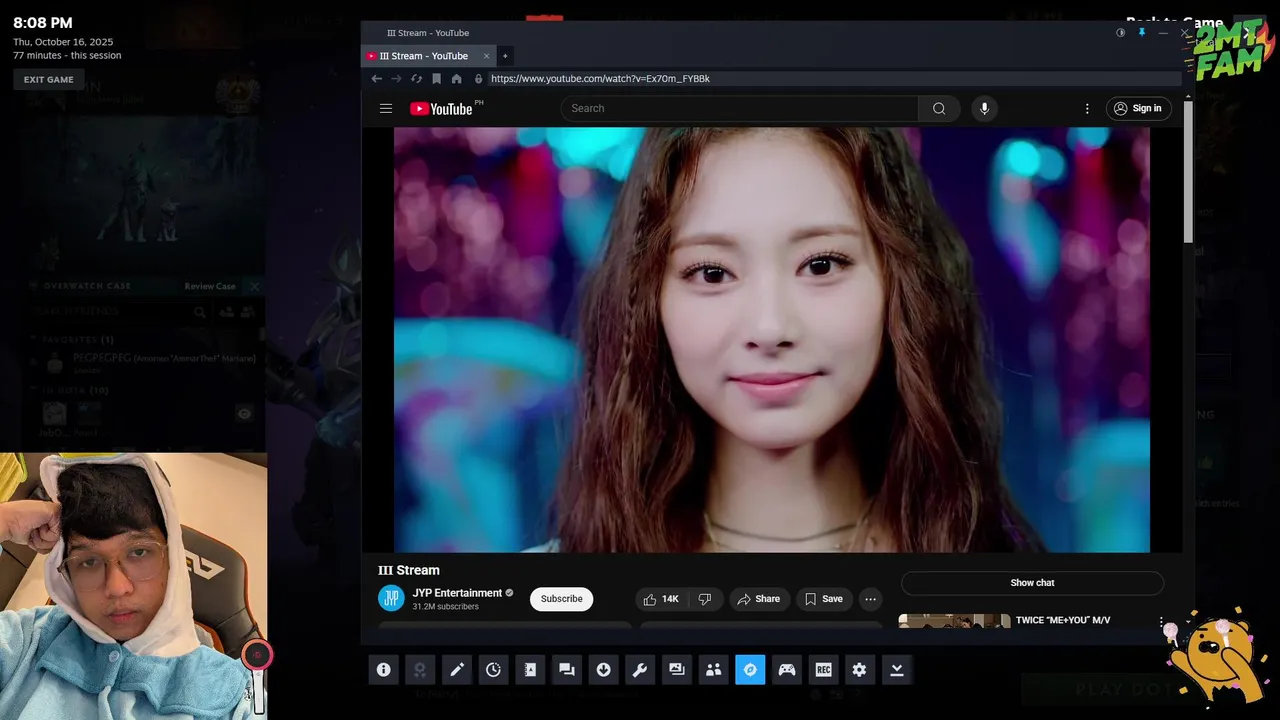
Task: Go forward with the browser forward arrow
Action: 396,79
